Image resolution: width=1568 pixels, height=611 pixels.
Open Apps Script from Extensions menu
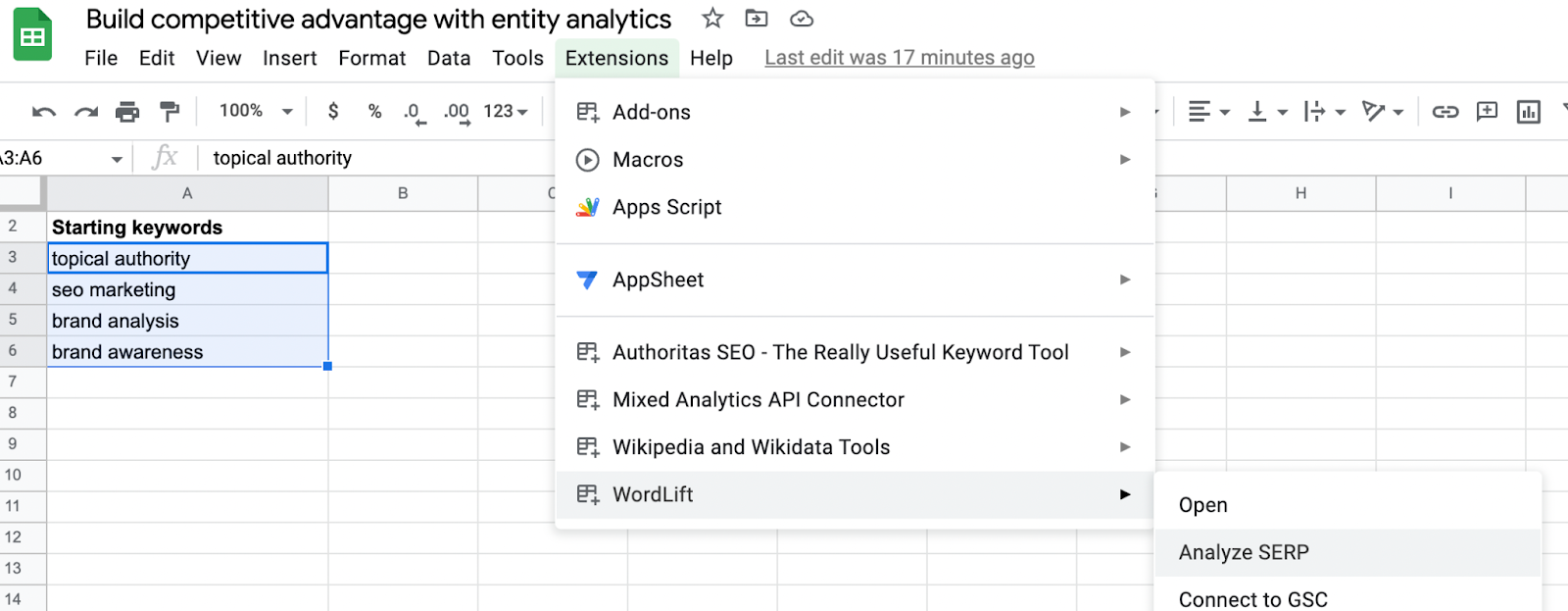tap(666, 207)
